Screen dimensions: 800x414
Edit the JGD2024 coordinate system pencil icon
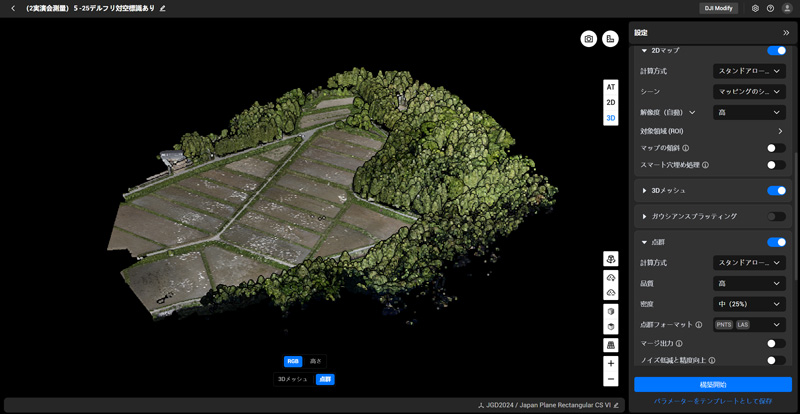click(616, 406)
